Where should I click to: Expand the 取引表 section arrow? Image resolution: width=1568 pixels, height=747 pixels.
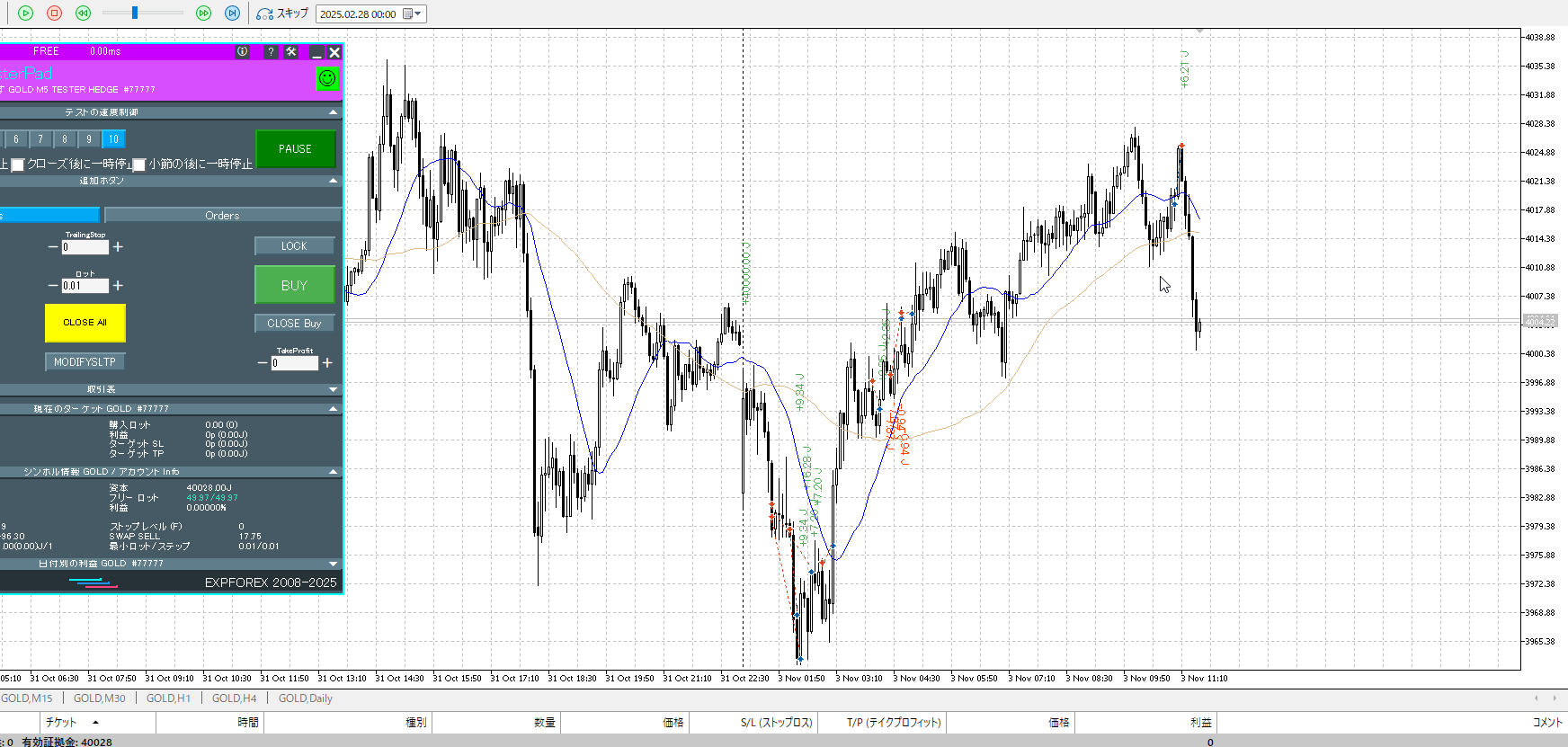coord(334,389)
